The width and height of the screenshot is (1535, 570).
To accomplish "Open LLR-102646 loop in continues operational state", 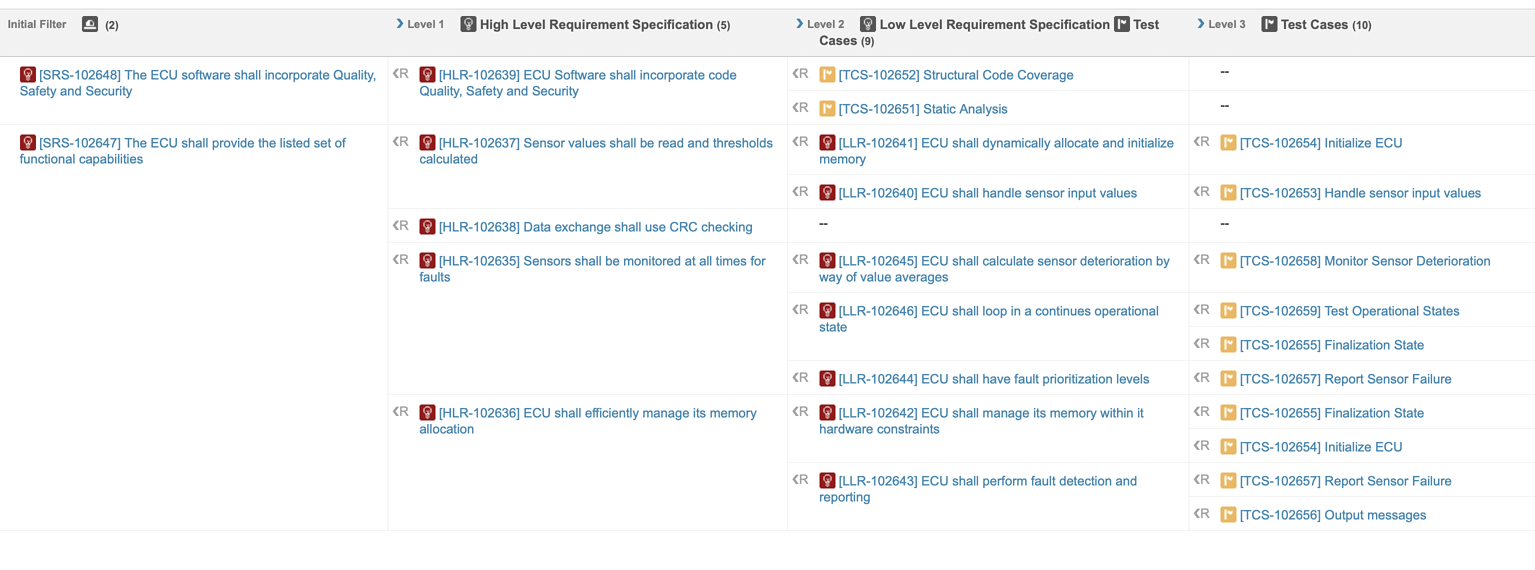I will 989,319.
